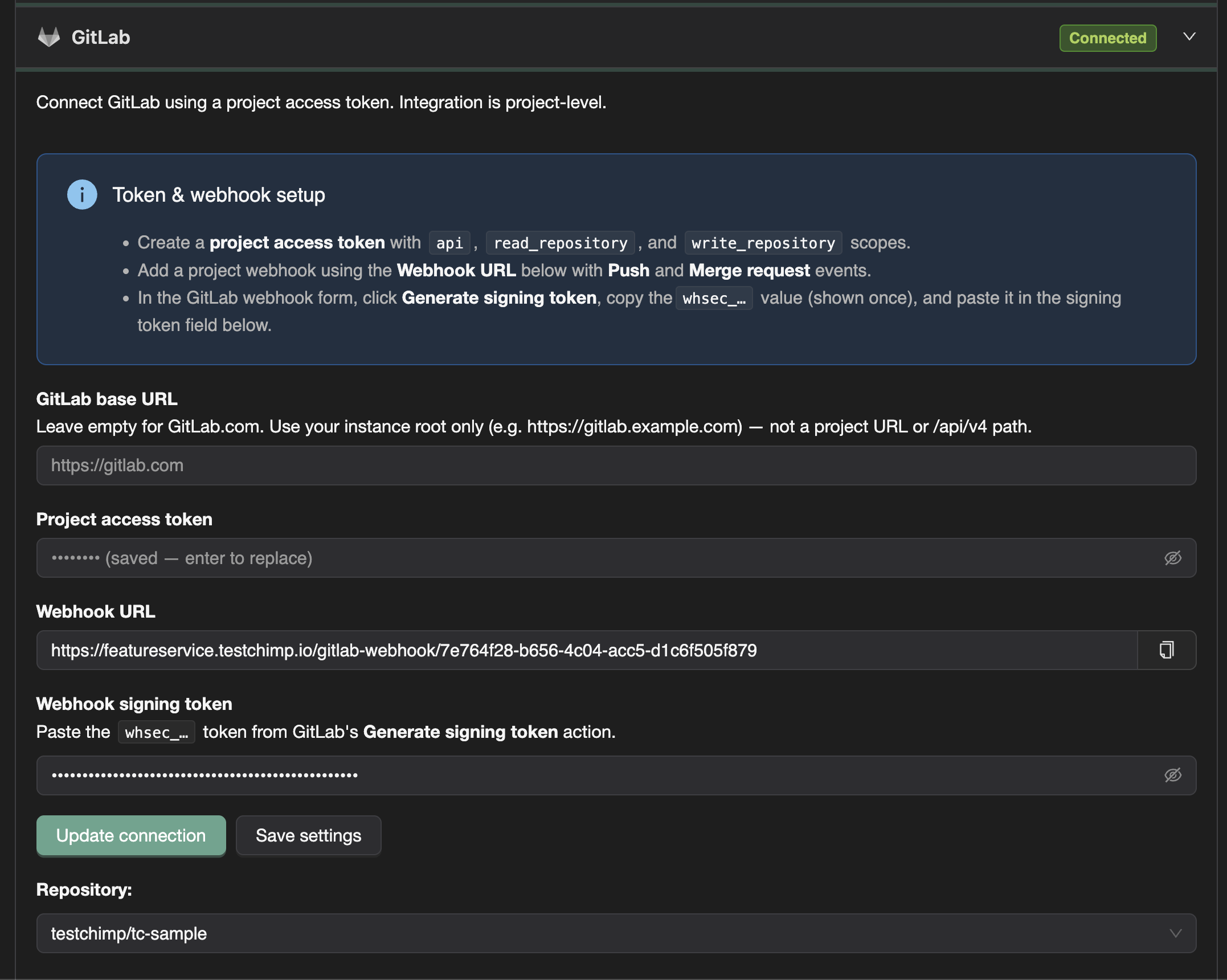Click the 'Webhook URL' field label
Screen dimensions: 1227x980
tap(96, 611)
